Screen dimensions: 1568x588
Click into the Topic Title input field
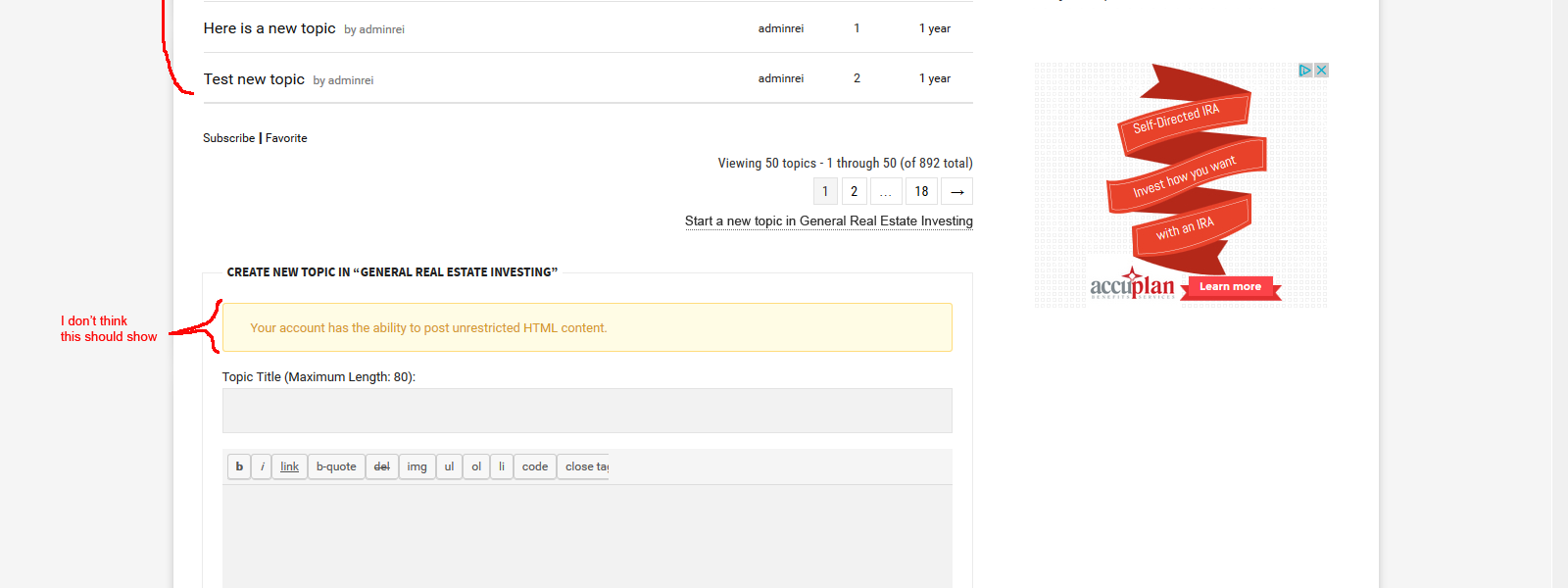[587, 411]
